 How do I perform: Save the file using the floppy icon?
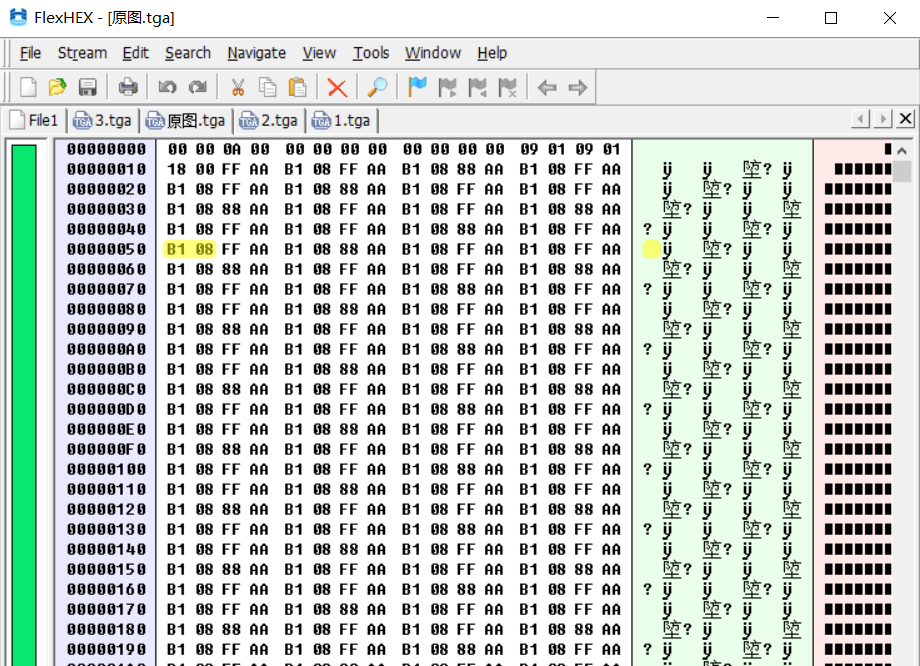(x=87, y=87)
